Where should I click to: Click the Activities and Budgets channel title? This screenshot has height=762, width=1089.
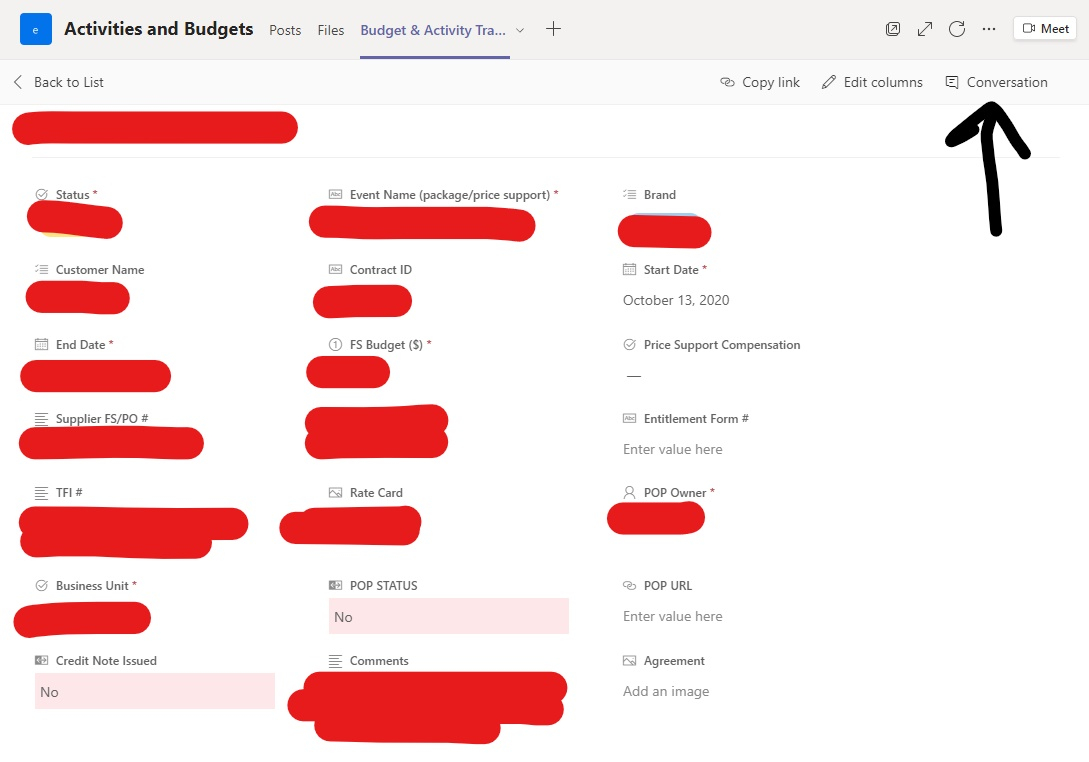point(158,29)
